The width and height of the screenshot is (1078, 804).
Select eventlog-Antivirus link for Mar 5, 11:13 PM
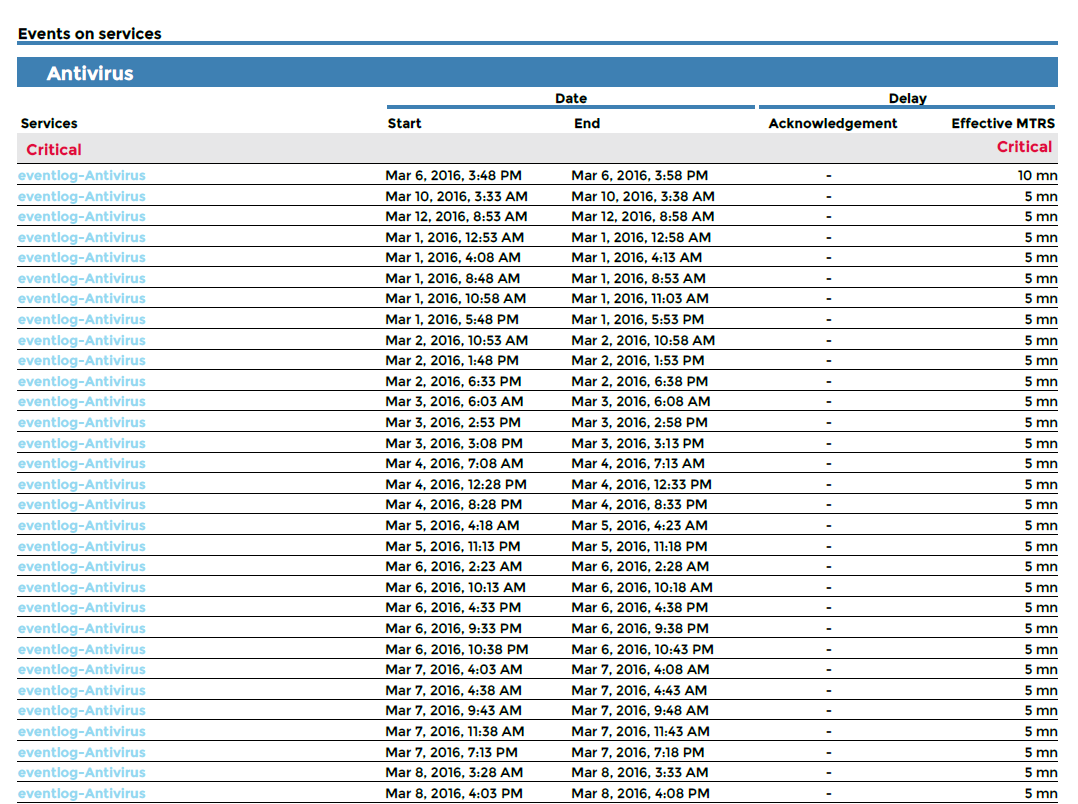[81, 547]
